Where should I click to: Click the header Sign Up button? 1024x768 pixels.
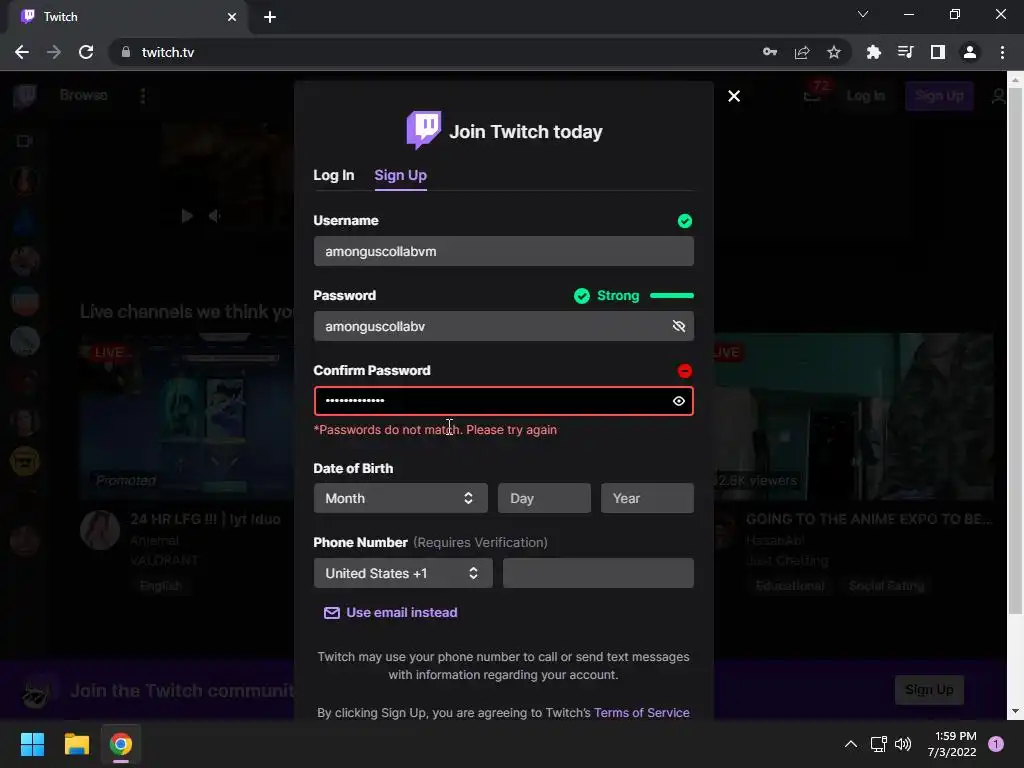pos(939,96)
